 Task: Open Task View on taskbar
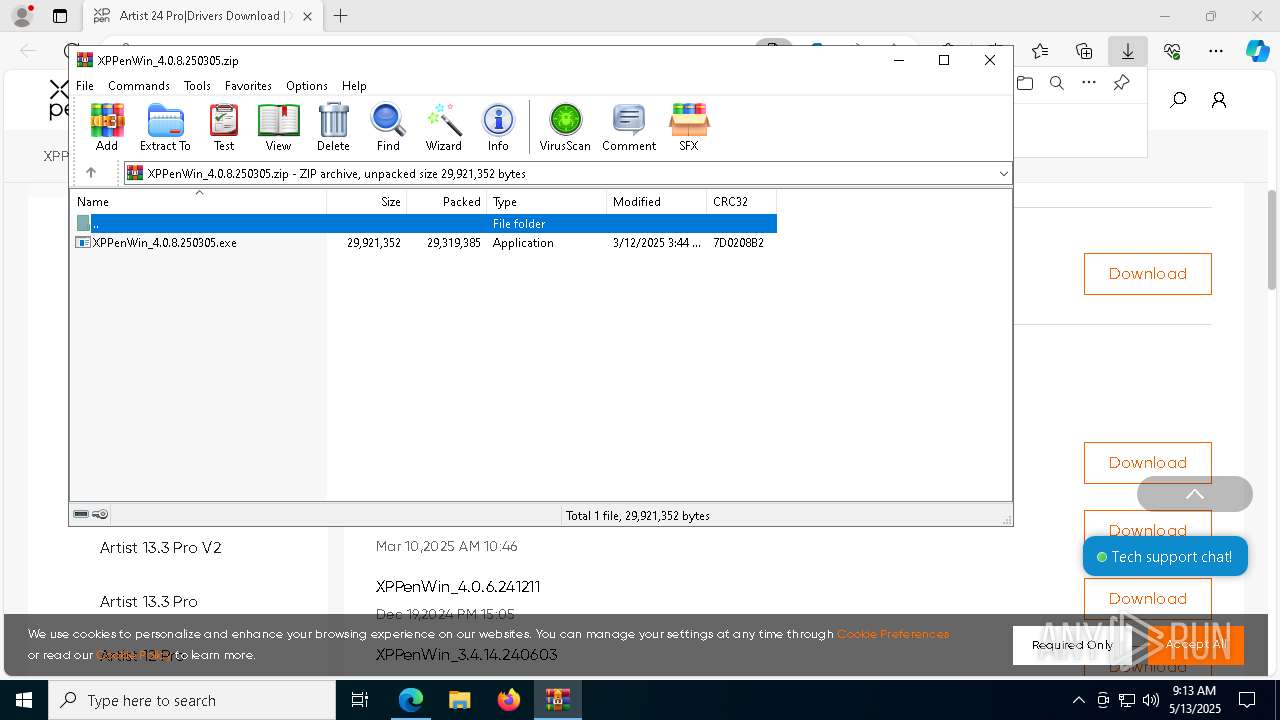[360, 700]
